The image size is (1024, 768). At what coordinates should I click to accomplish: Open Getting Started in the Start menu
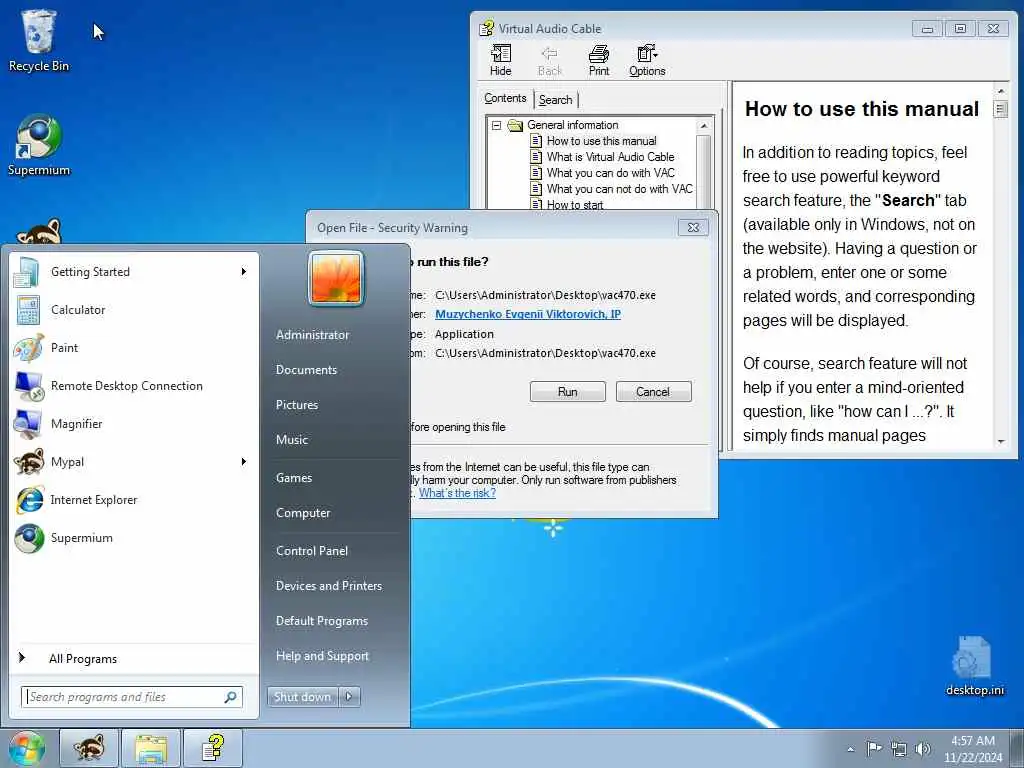coord(134,272)
